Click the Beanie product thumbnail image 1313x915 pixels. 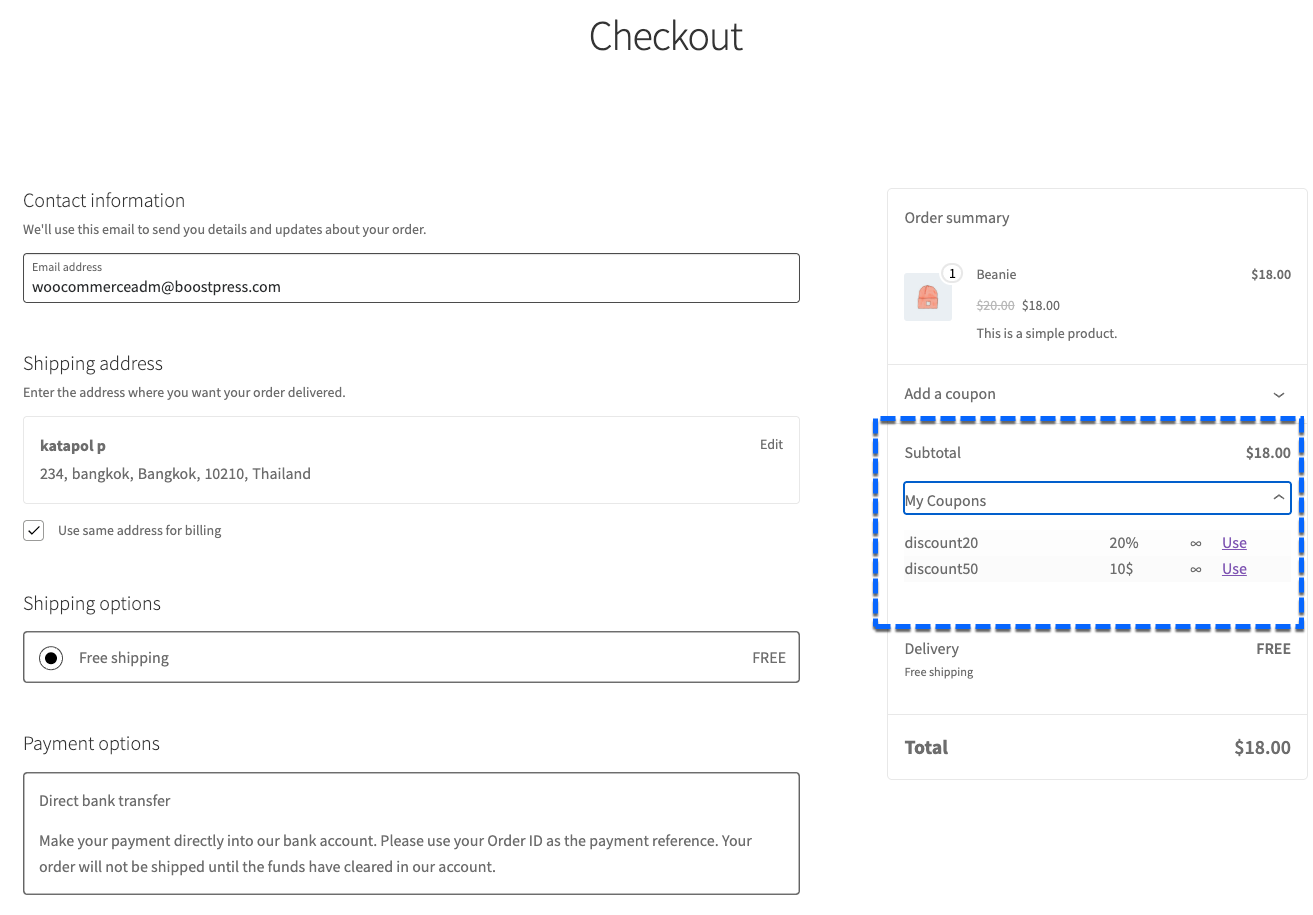coord(928,296)
